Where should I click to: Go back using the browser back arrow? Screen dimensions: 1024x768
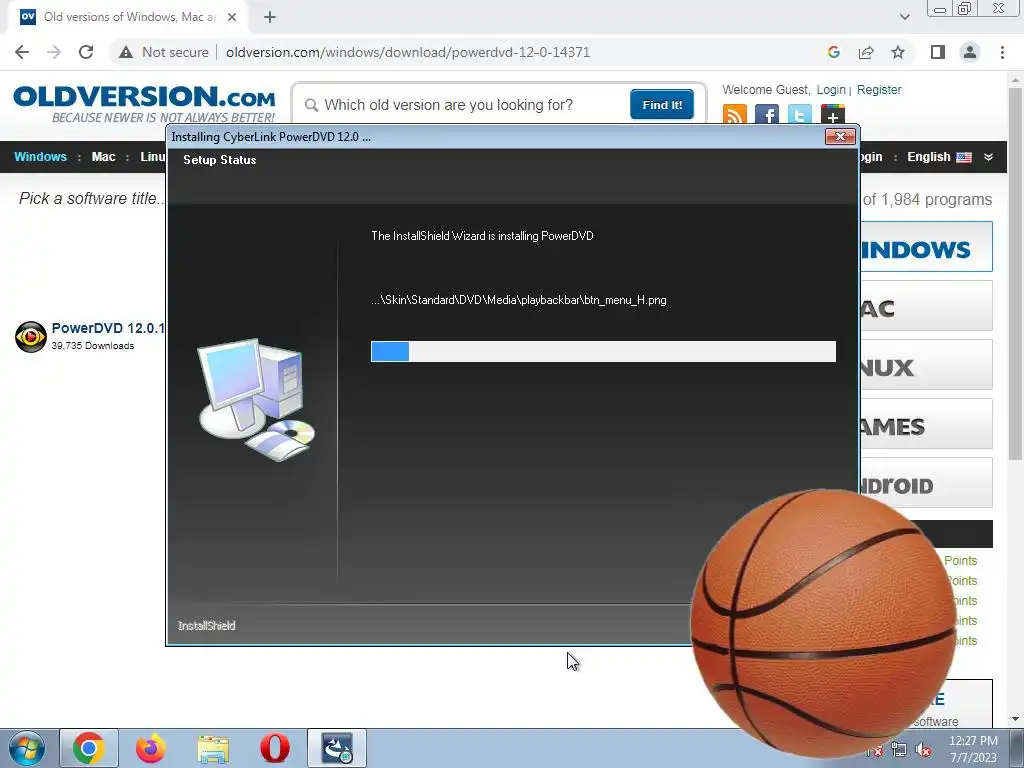coord(22,52)
